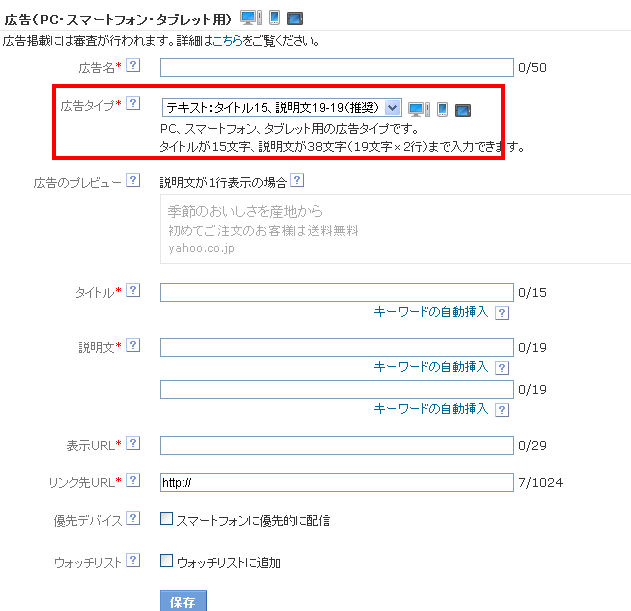Click the help icon next to ウォッチリスト label
The height and width of the screenshot is (611, 631).
click(x=133, y=560)
